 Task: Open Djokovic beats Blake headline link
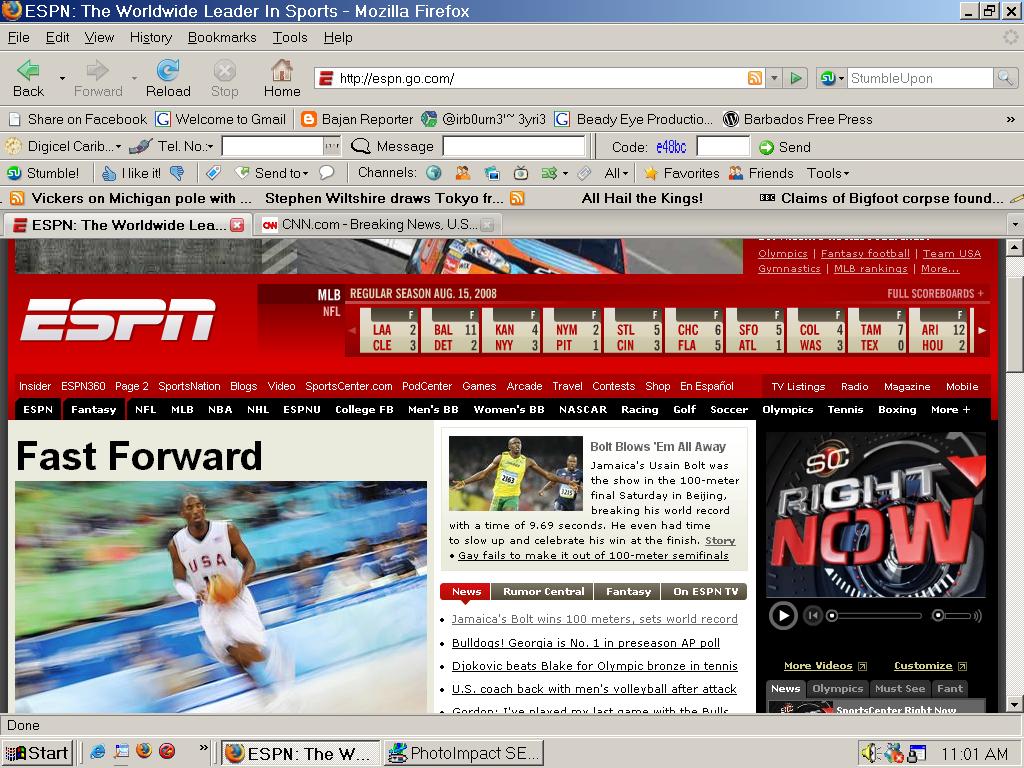(x=594, y=666)
